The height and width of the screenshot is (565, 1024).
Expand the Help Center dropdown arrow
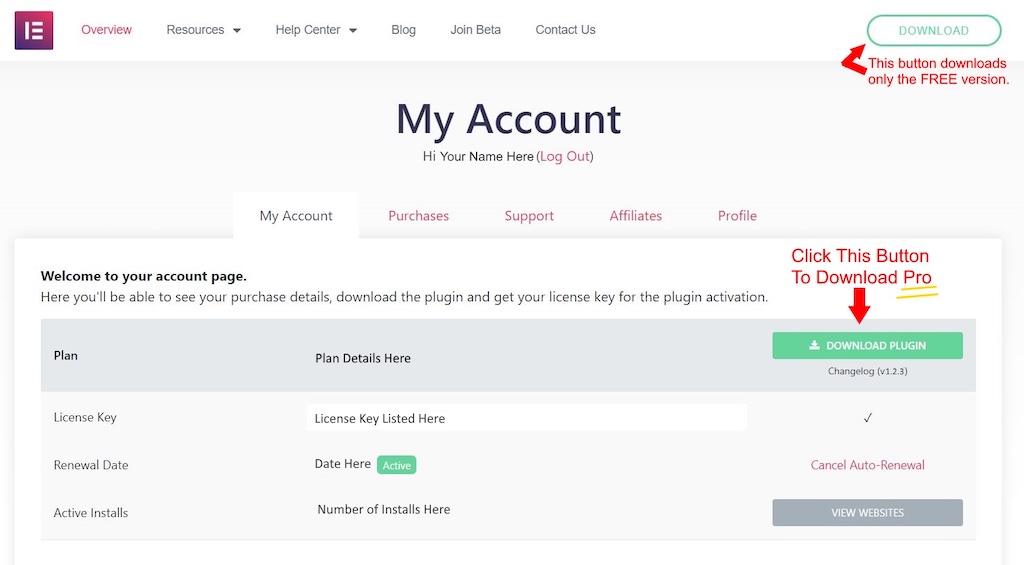[x=353, y=30]
